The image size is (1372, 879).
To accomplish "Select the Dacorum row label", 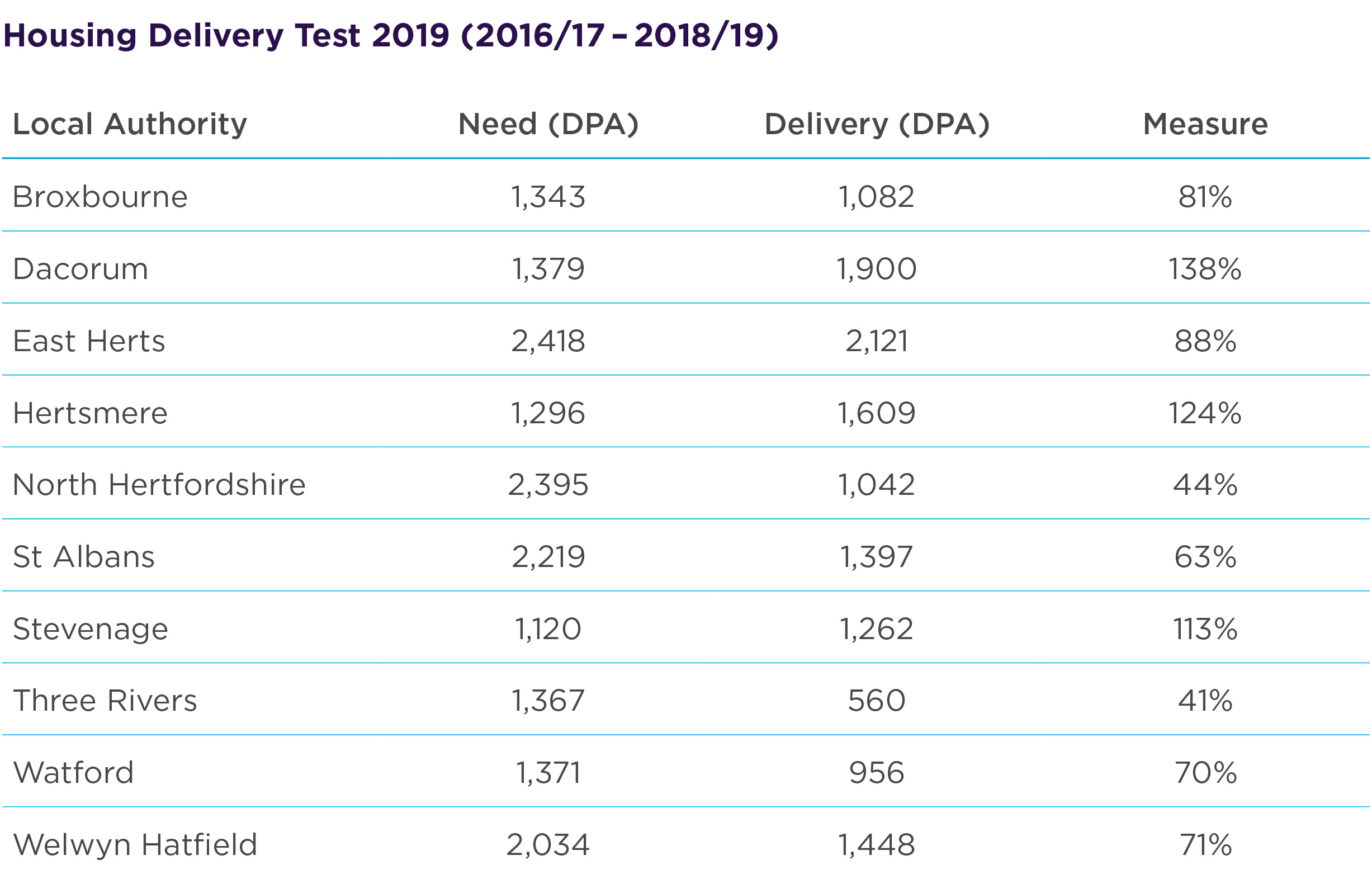I will pyautogui.click(x=81, y=269).
